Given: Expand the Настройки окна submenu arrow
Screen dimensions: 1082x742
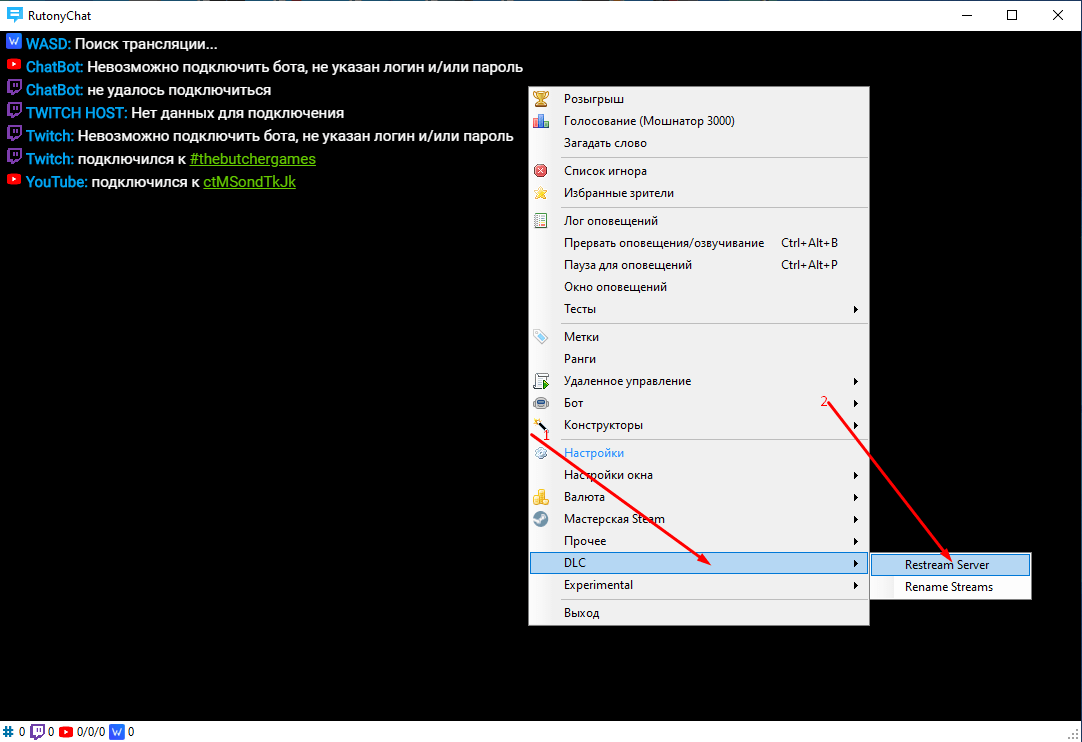Looking at the screenshot, I should [856, 475].
